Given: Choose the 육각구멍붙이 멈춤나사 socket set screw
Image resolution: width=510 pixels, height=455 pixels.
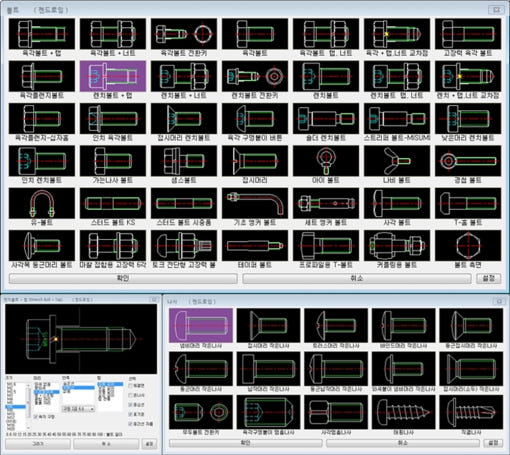Looking at the screenshot, I should 268,412.
